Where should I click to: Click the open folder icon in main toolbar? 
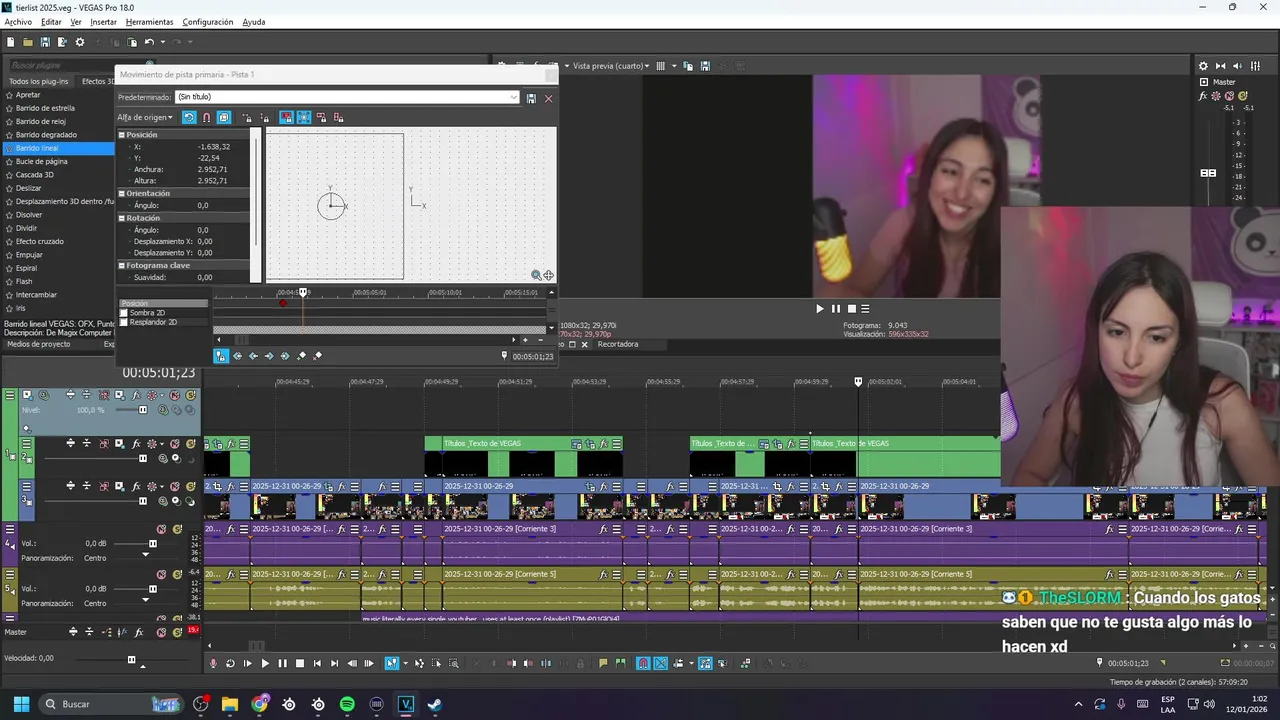pyautogui.click(x=28, y=42)
